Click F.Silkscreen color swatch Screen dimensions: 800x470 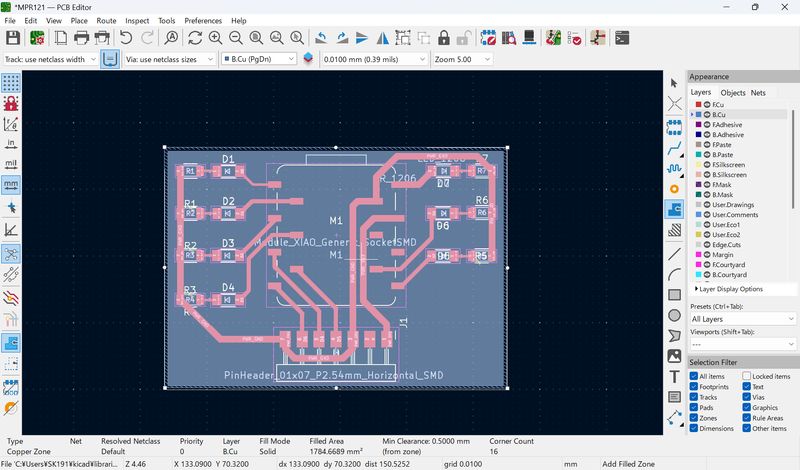pos(698,165)
